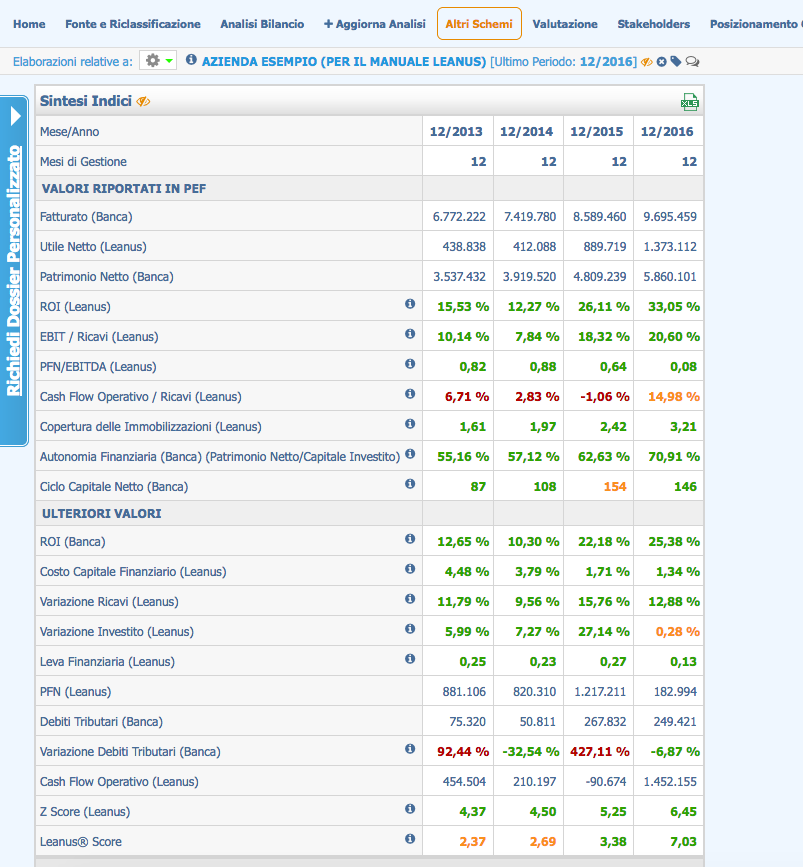803x867 pixels.
Task: Show info for Leva Finanziaria (Leanus)
Action: coord(409,659)
